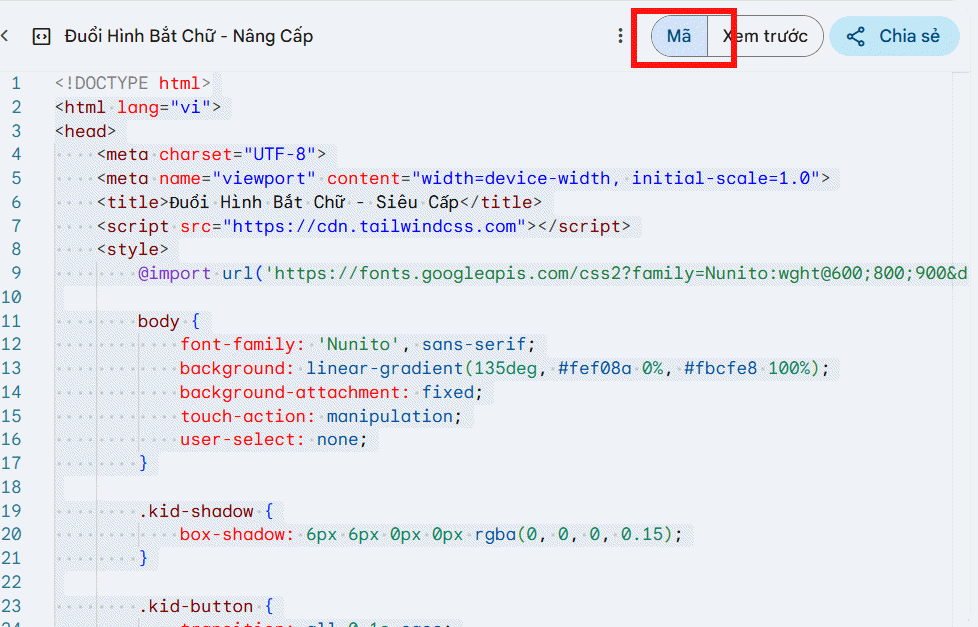This screenshot has height=627, width=978.
Task: Place cursor on the .kid-shadow selector
Action: tap(196, 511)
